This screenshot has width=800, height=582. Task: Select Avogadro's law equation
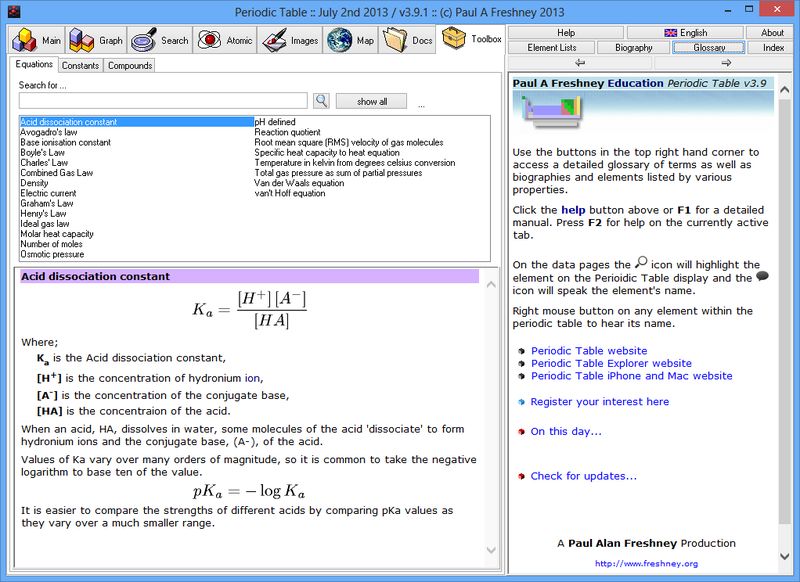pyautogui.click(x=48, y=132)
